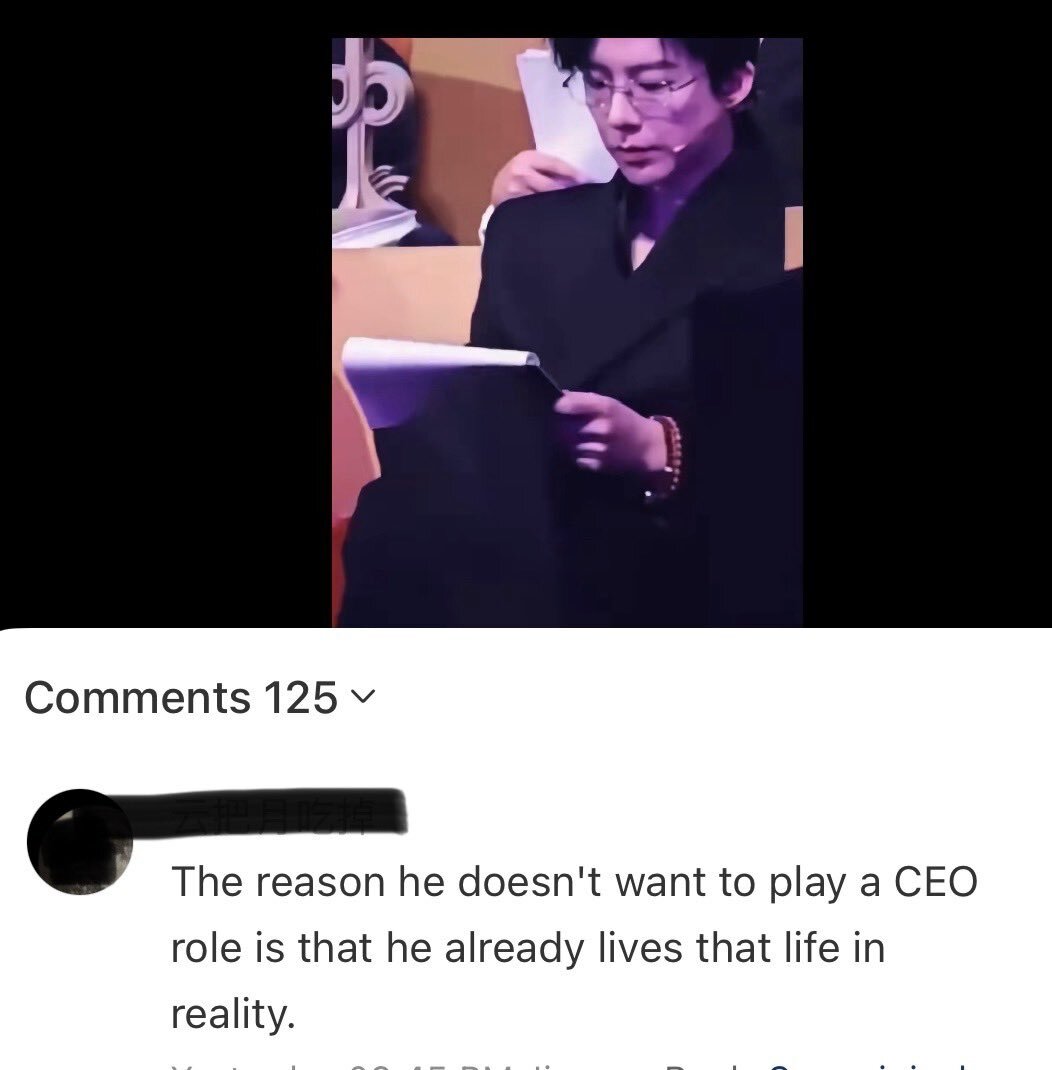Click the word "reality." ending the comment
This screenshot has height=1070, width=1052.
click(x=233, y=1014)
